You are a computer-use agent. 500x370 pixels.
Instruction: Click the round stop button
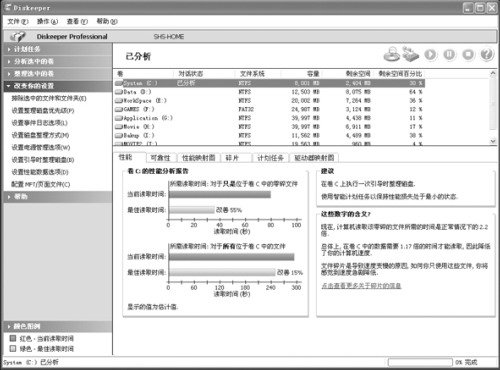click(468, 54)
